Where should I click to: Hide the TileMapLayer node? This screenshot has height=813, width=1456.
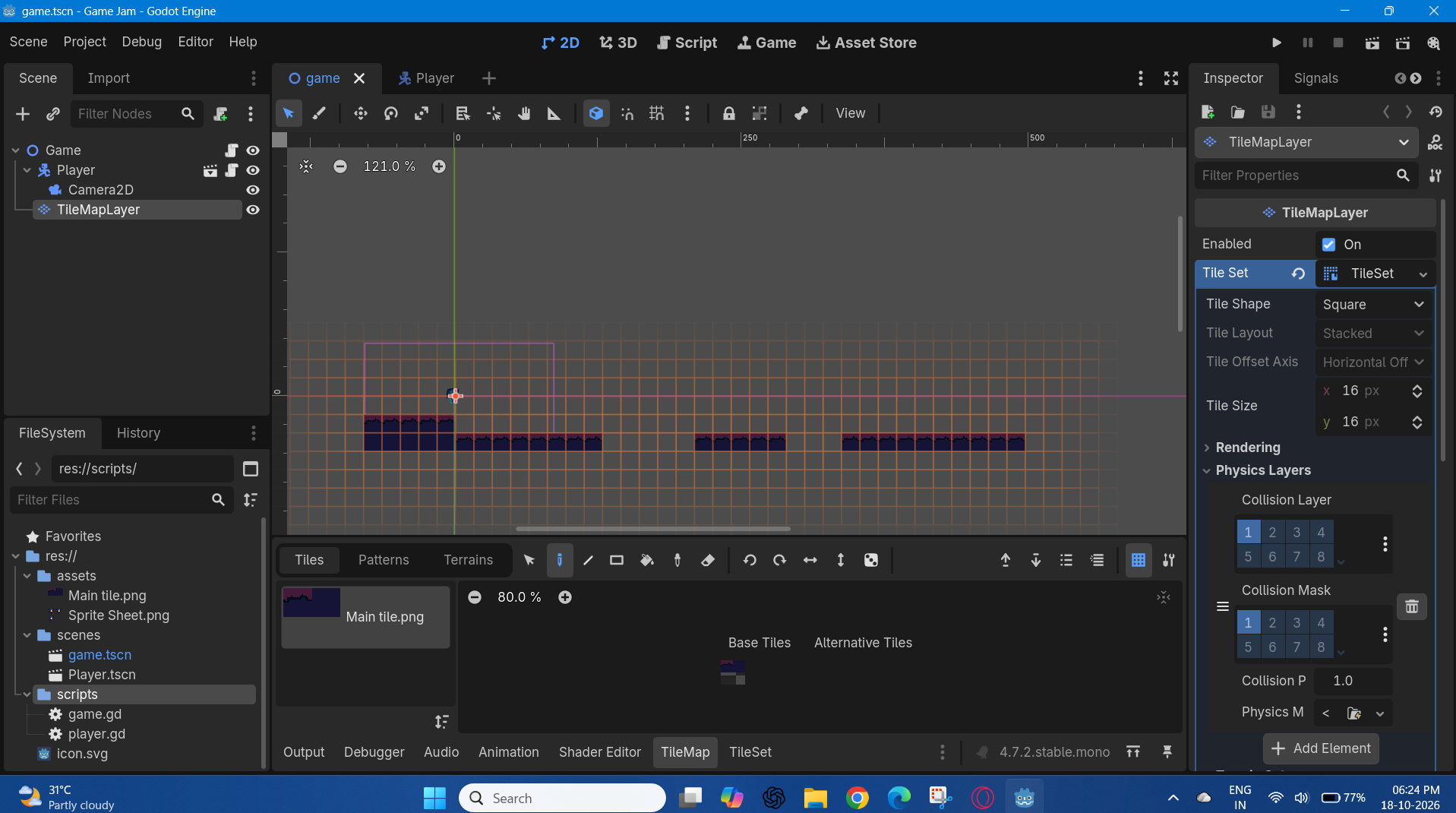pos(253,210)
